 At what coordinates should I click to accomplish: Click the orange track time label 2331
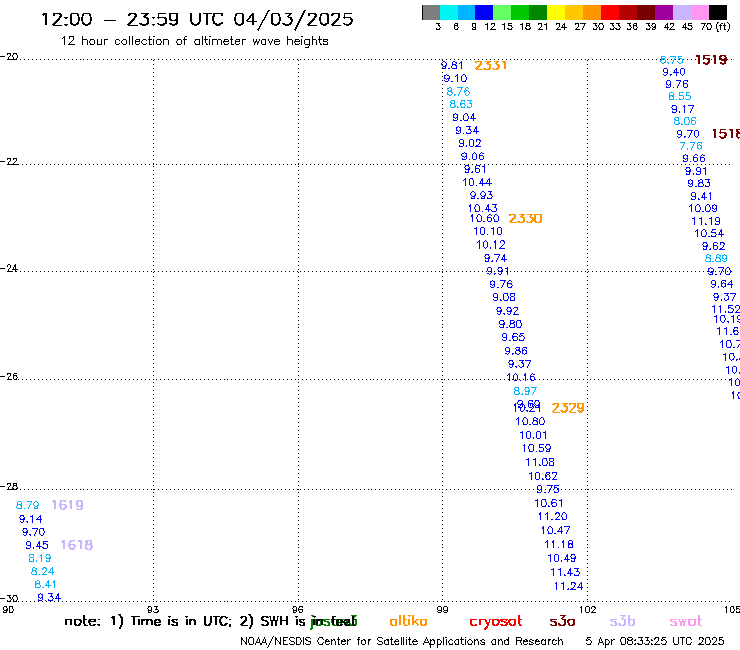[491, 65]
